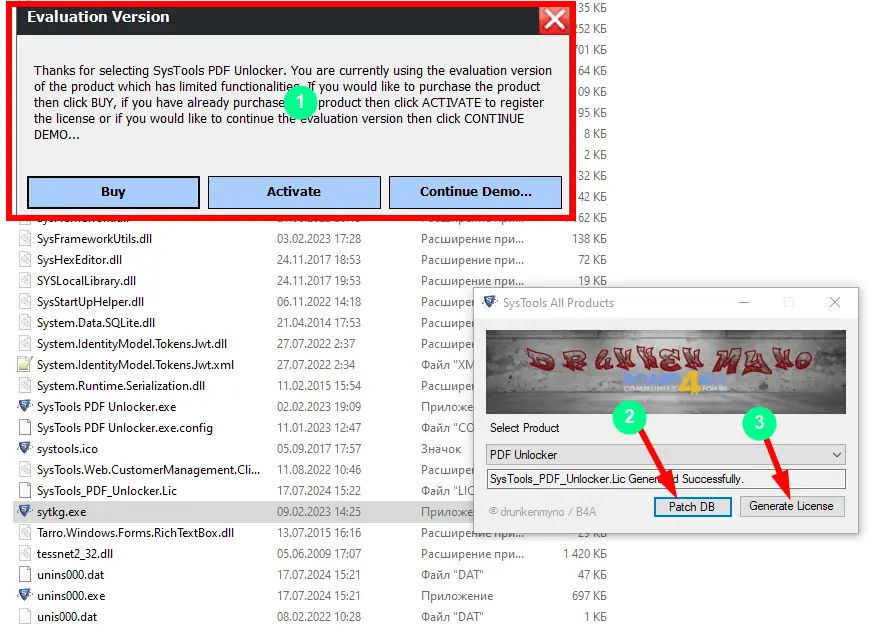
Task: Click the license status text field
Action: click(666, 479)
